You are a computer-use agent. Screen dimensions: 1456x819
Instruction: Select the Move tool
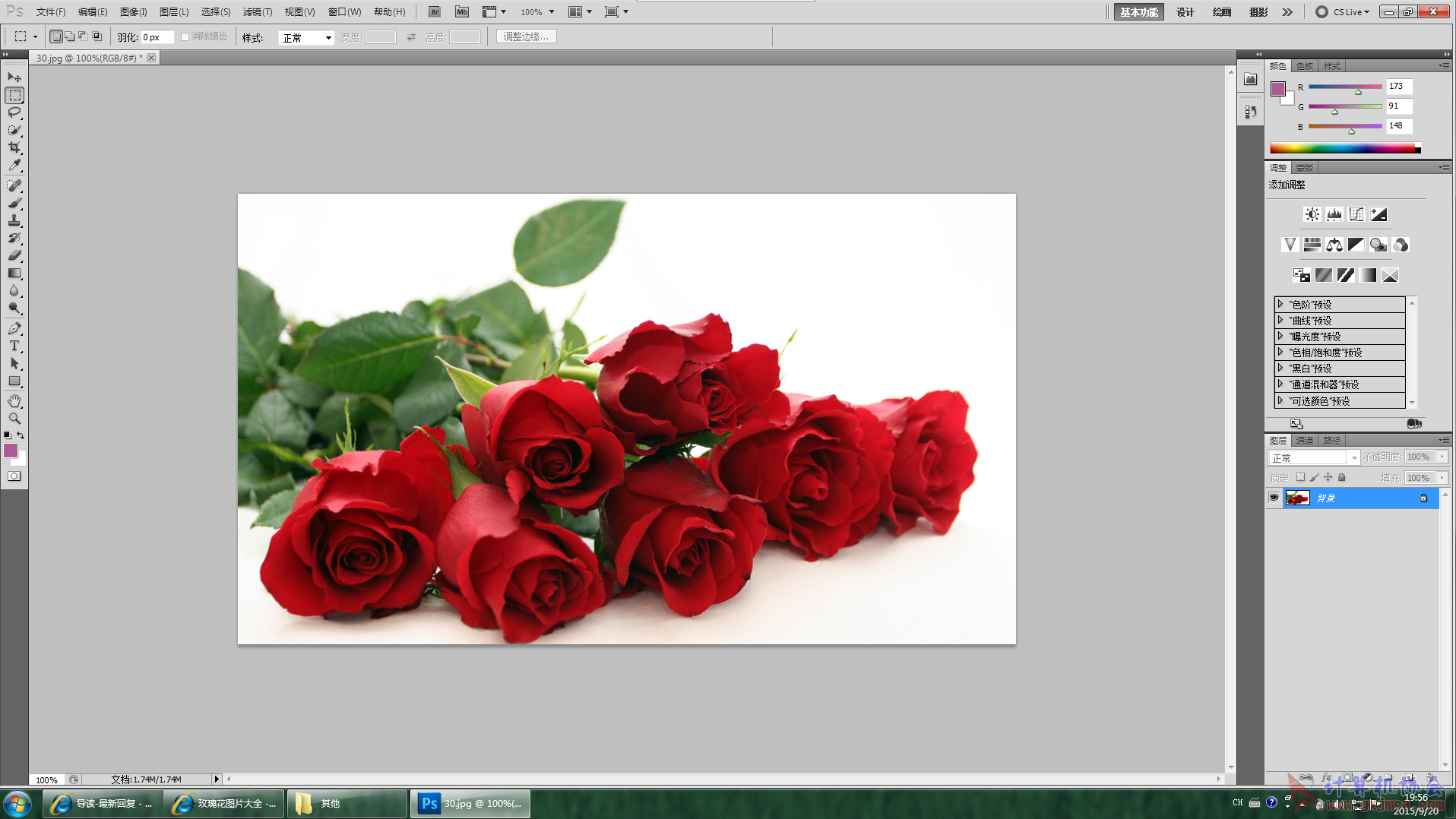14,77
